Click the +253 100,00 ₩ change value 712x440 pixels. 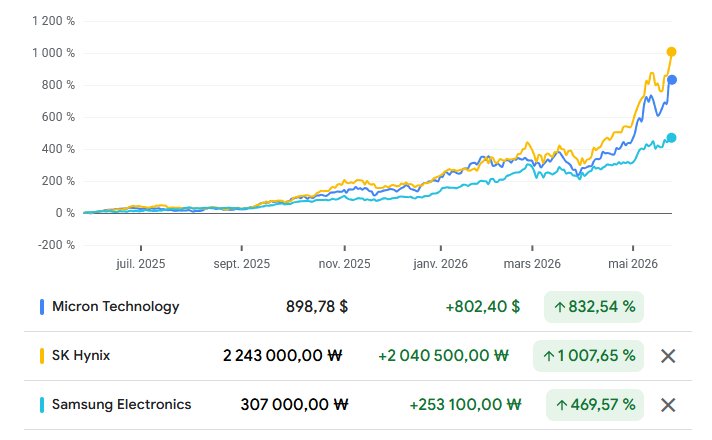click(465, 405)
